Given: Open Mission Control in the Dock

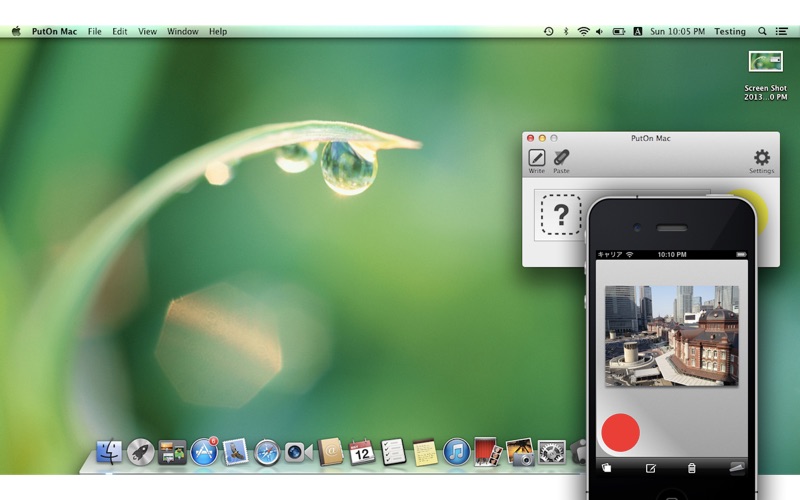Looking at the screenshot, I should [x=172, y=452].
